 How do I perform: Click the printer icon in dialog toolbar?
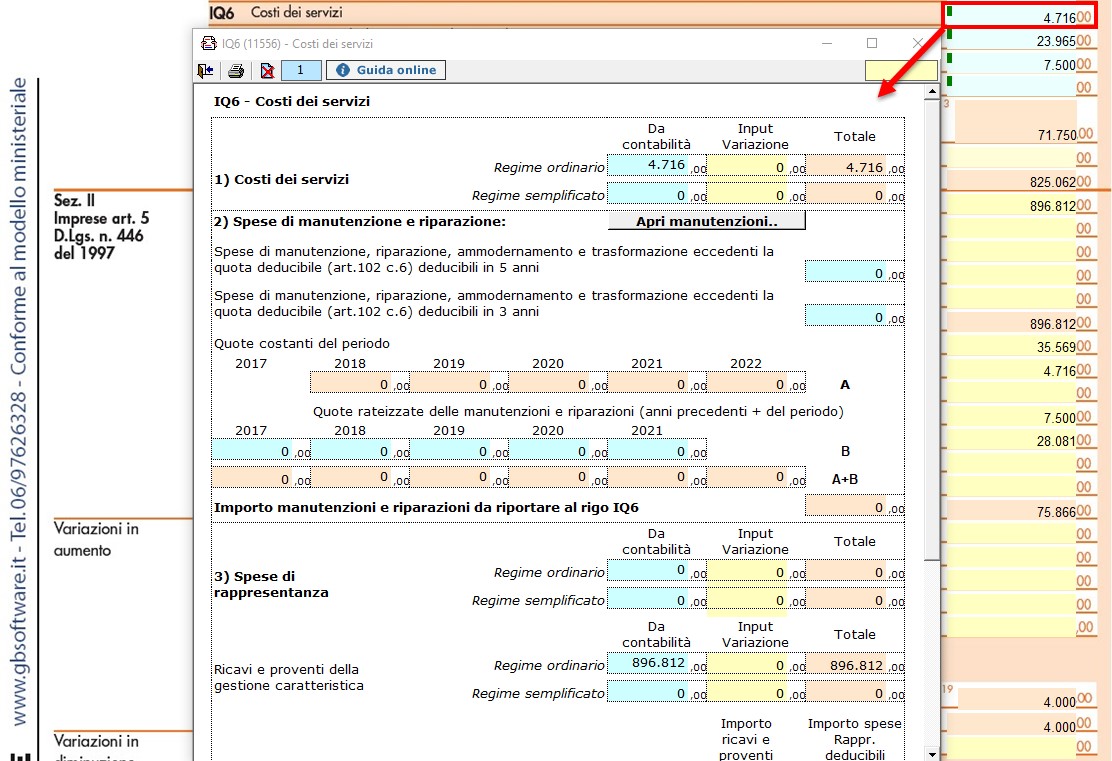click(x=236, y=70)
